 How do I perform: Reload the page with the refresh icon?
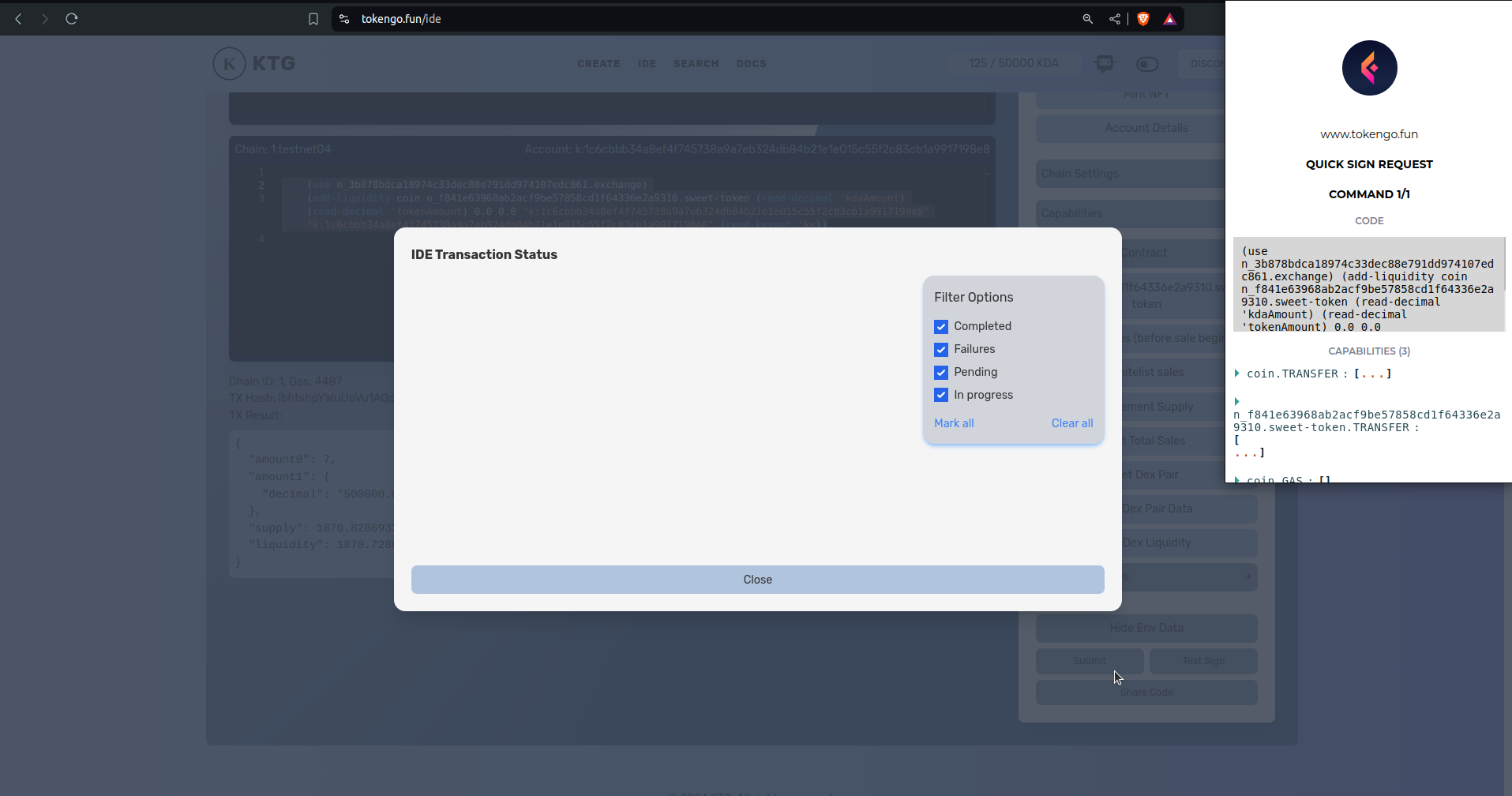(x=72, y=19)
